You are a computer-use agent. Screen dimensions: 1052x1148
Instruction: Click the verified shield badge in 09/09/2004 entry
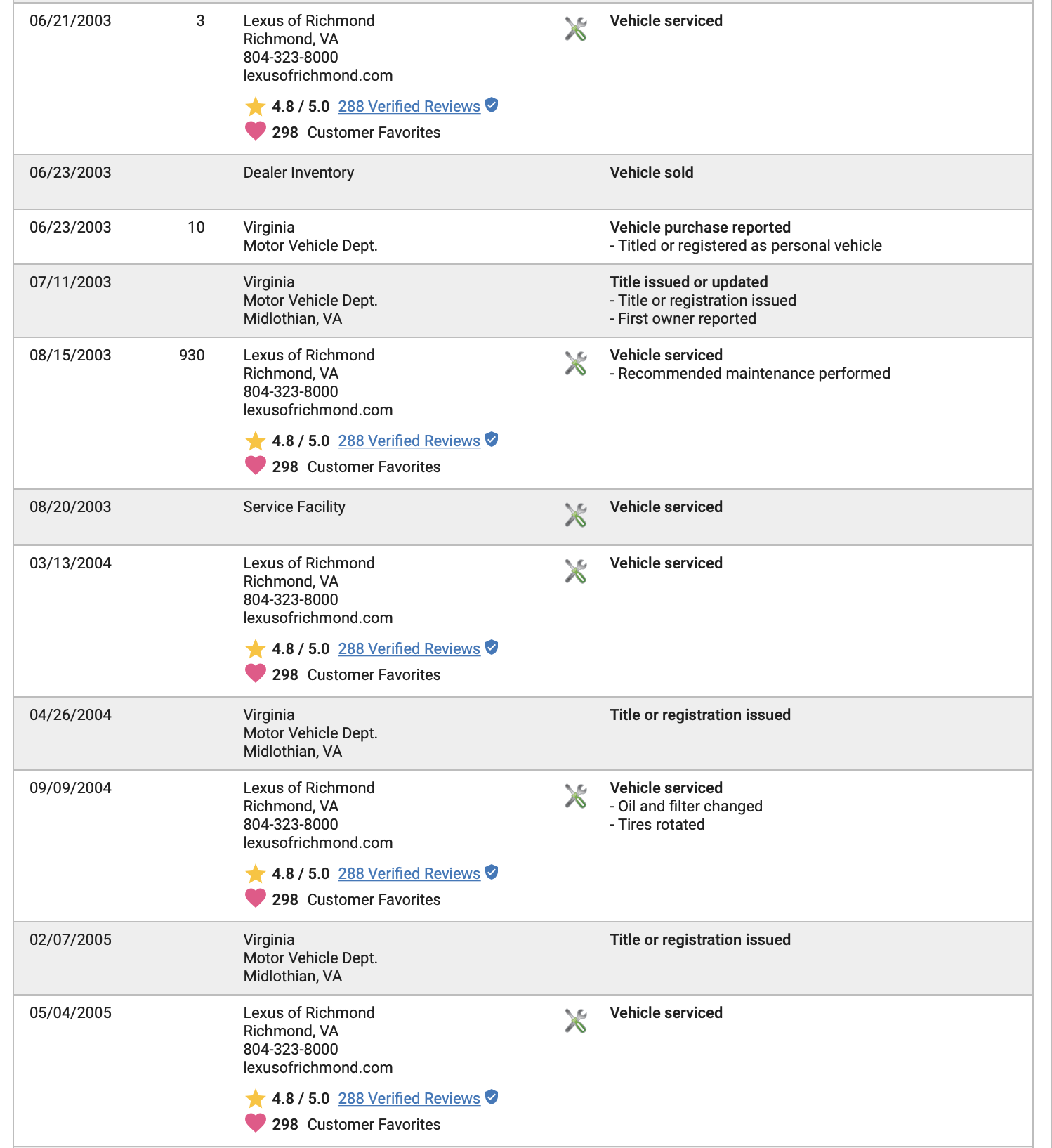tap(492, 872)
